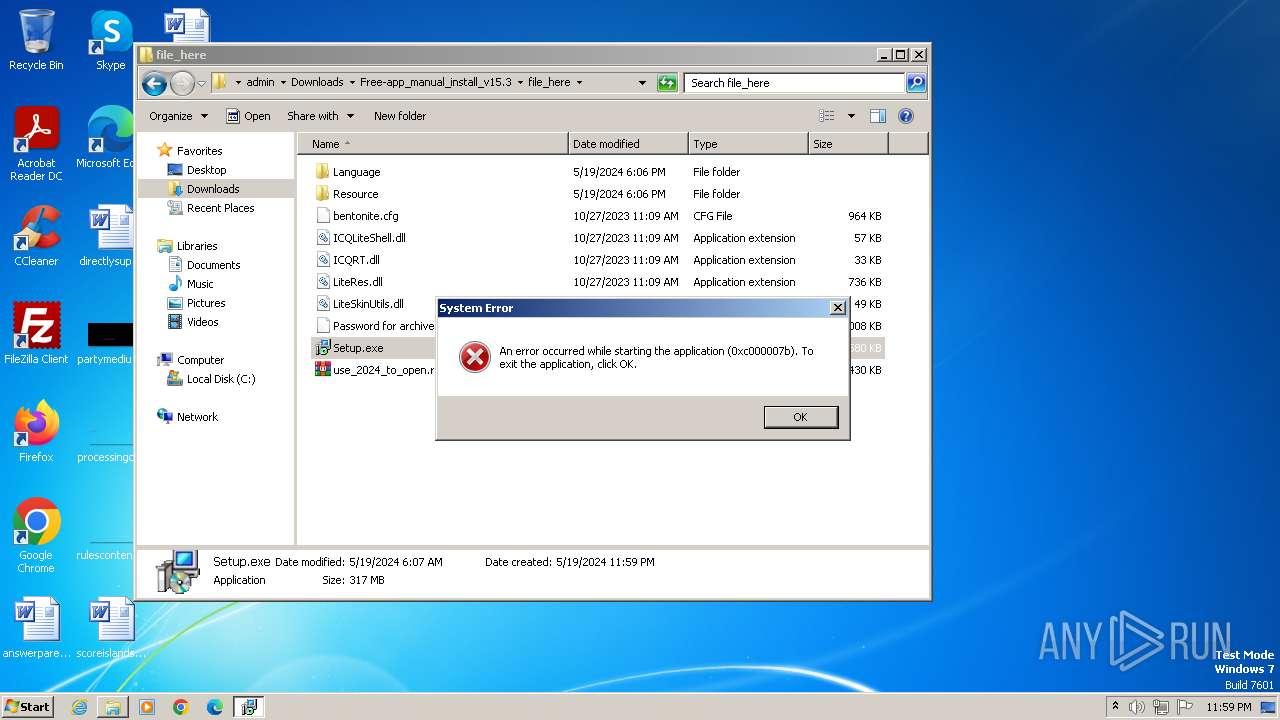1280x720 pixels.
Task: Refresh the file_here folder view
Action: (667, 83)
